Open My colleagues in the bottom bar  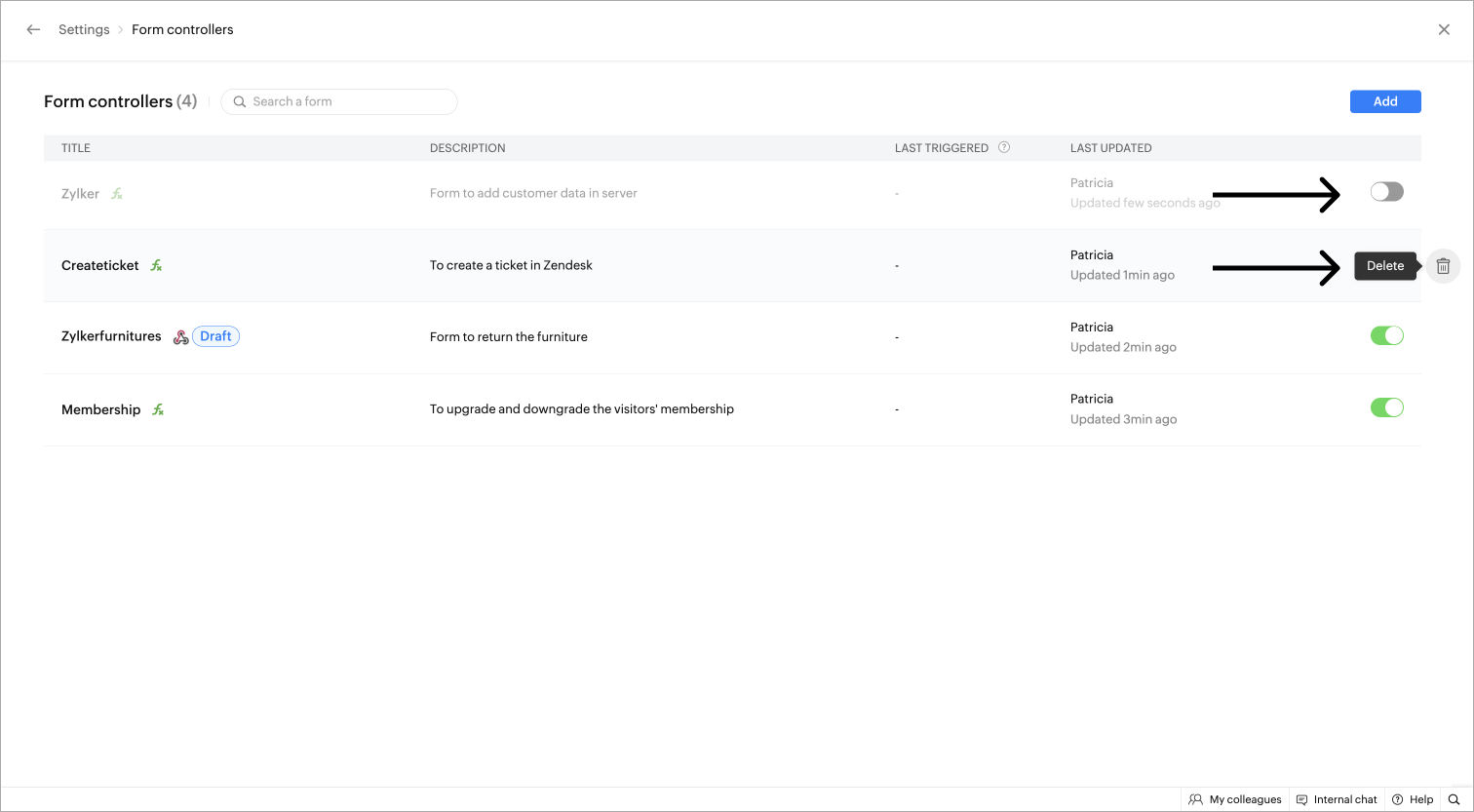[x=1235, y=799]
